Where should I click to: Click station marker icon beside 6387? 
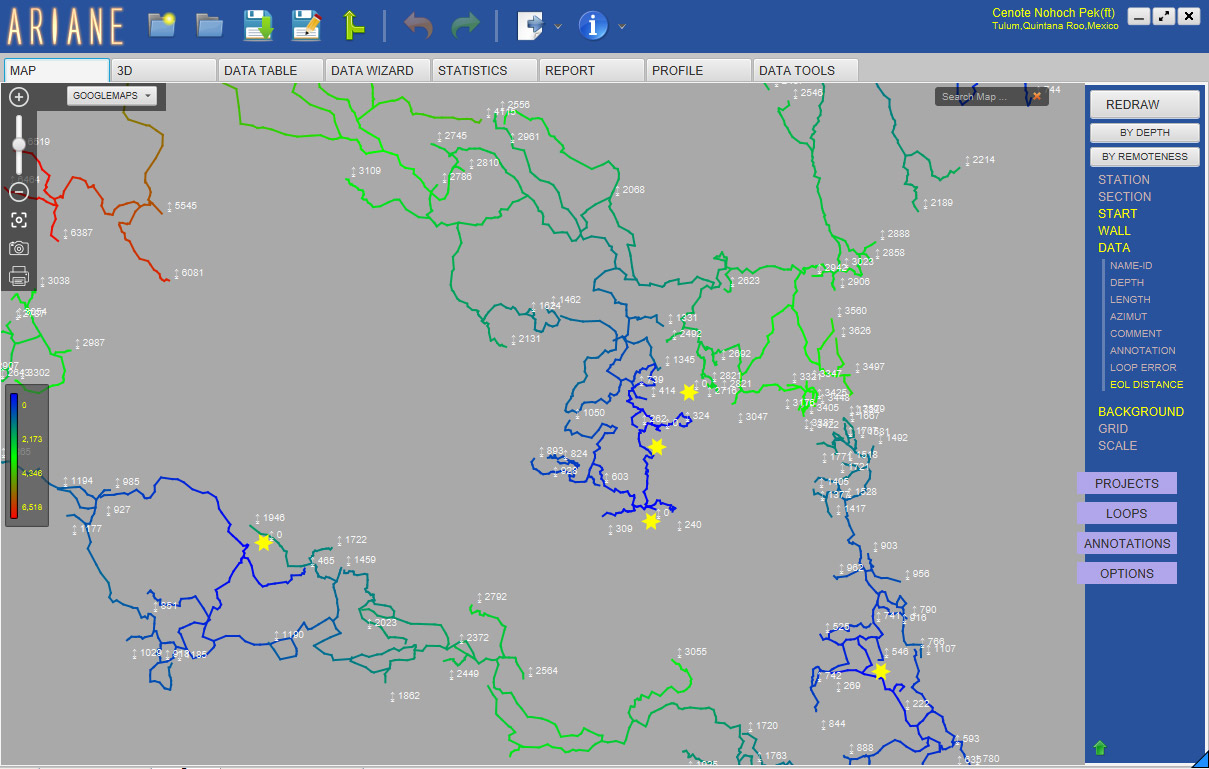[66, 233]
